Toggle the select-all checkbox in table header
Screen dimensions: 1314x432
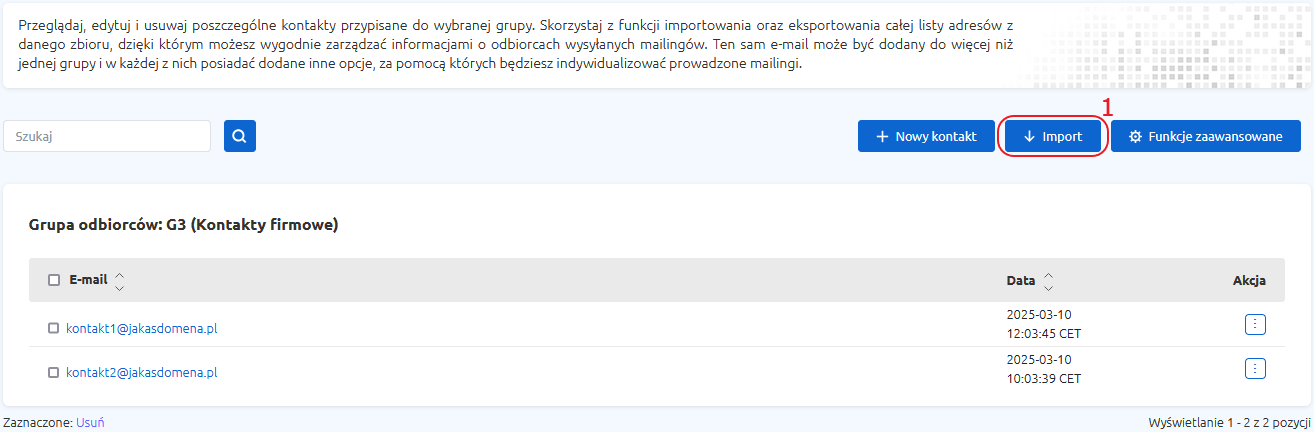click(54, 280)
